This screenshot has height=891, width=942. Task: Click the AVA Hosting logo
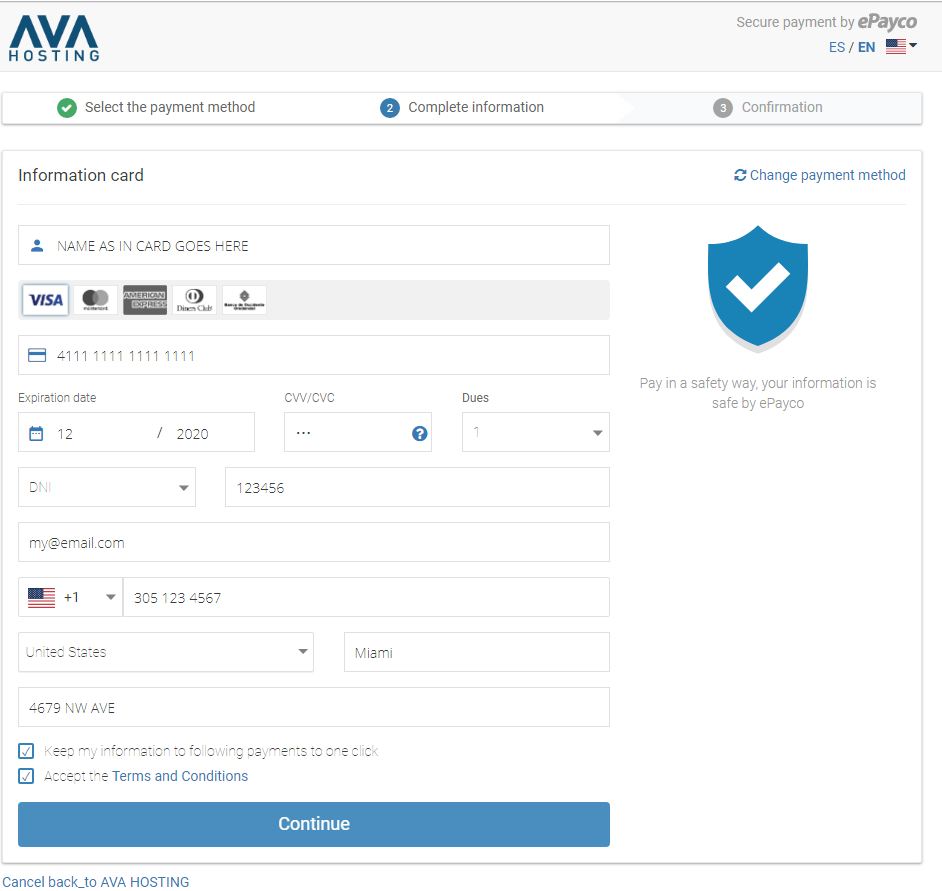54,38
